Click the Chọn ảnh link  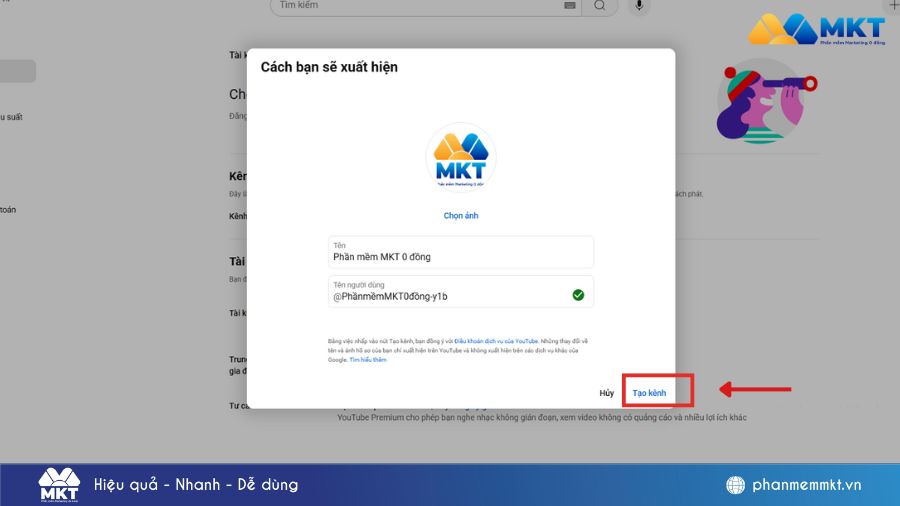point(461,216)
